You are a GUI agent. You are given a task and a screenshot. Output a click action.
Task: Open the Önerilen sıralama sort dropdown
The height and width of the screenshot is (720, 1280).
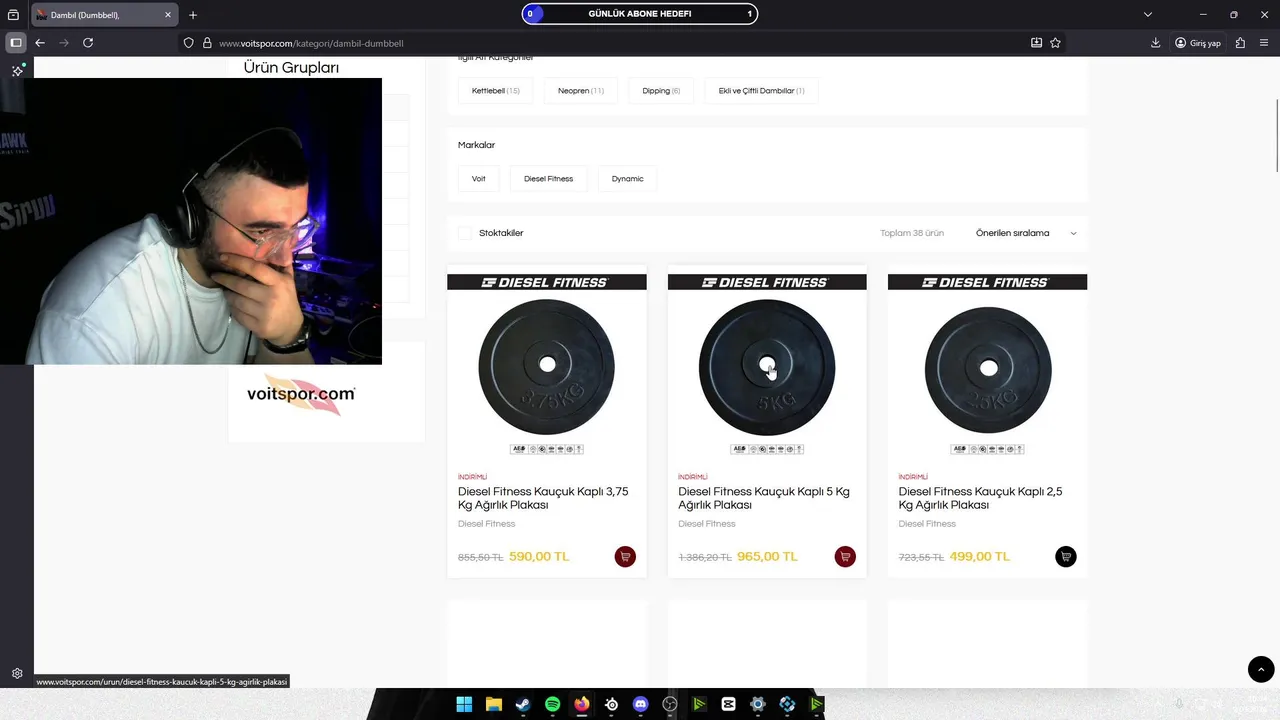[x=1026, y=233]
